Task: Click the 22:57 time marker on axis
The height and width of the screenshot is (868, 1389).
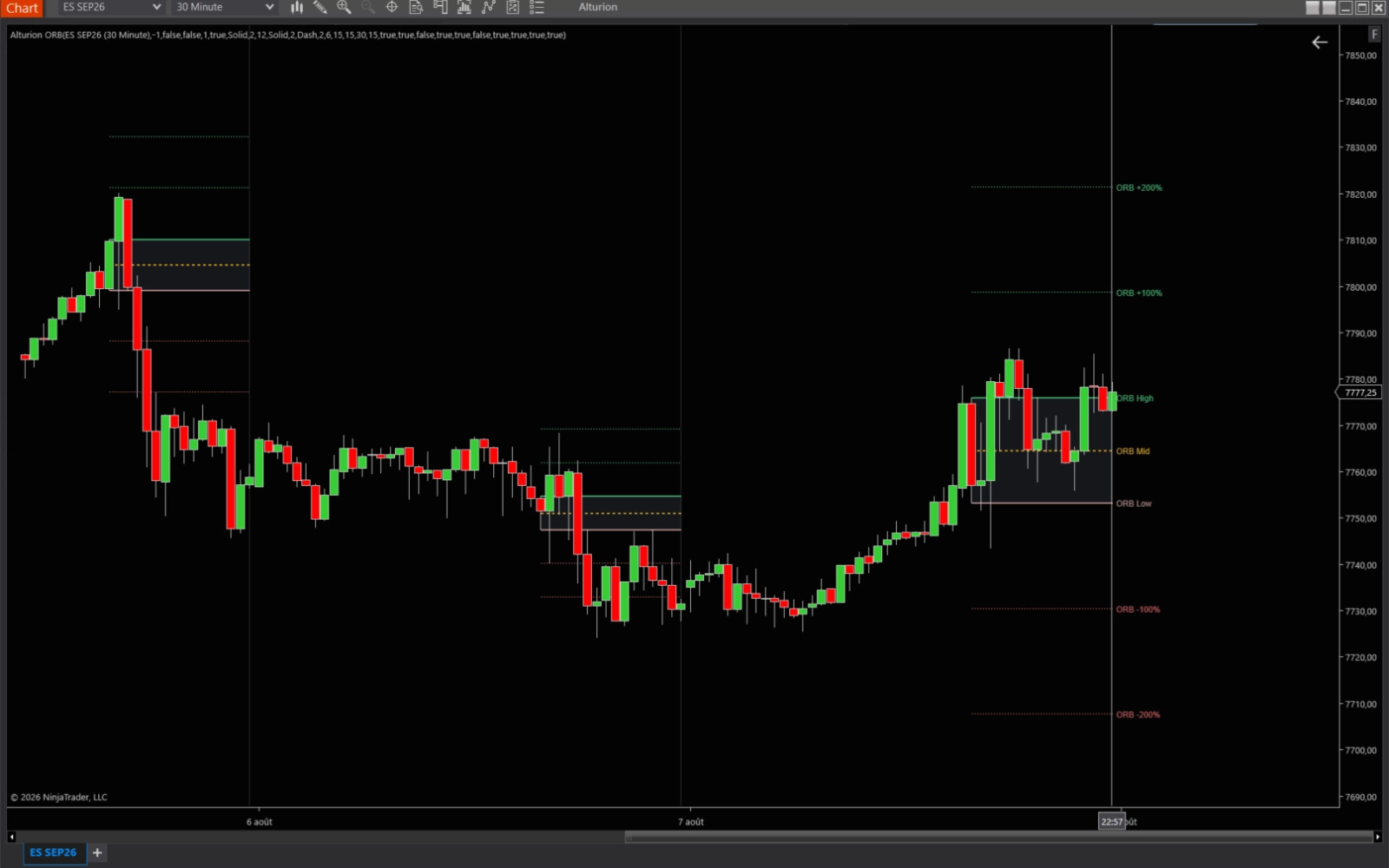Action: 1112,821
